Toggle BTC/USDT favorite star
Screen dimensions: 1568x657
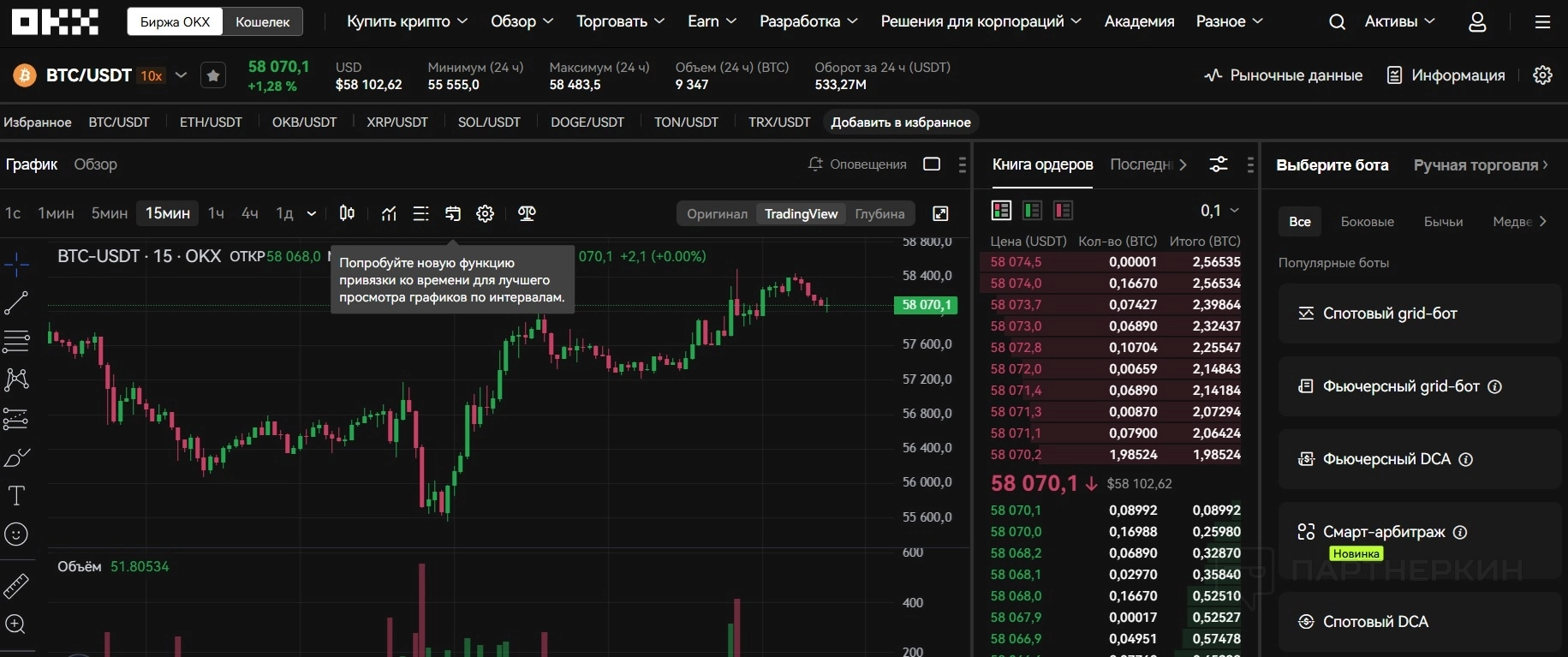(213, 75)
